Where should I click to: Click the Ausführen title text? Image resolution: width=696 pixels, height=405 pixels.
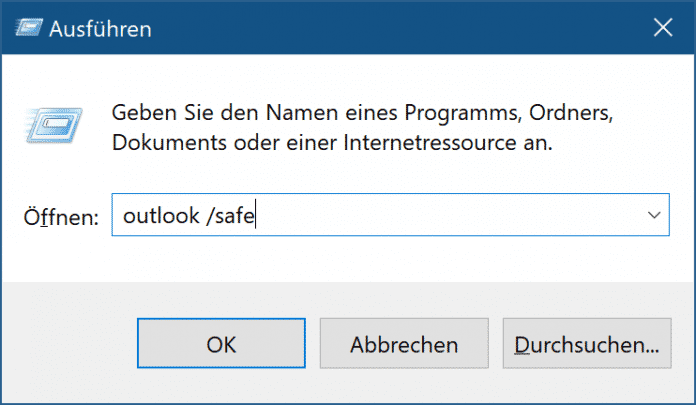(100, 30)
